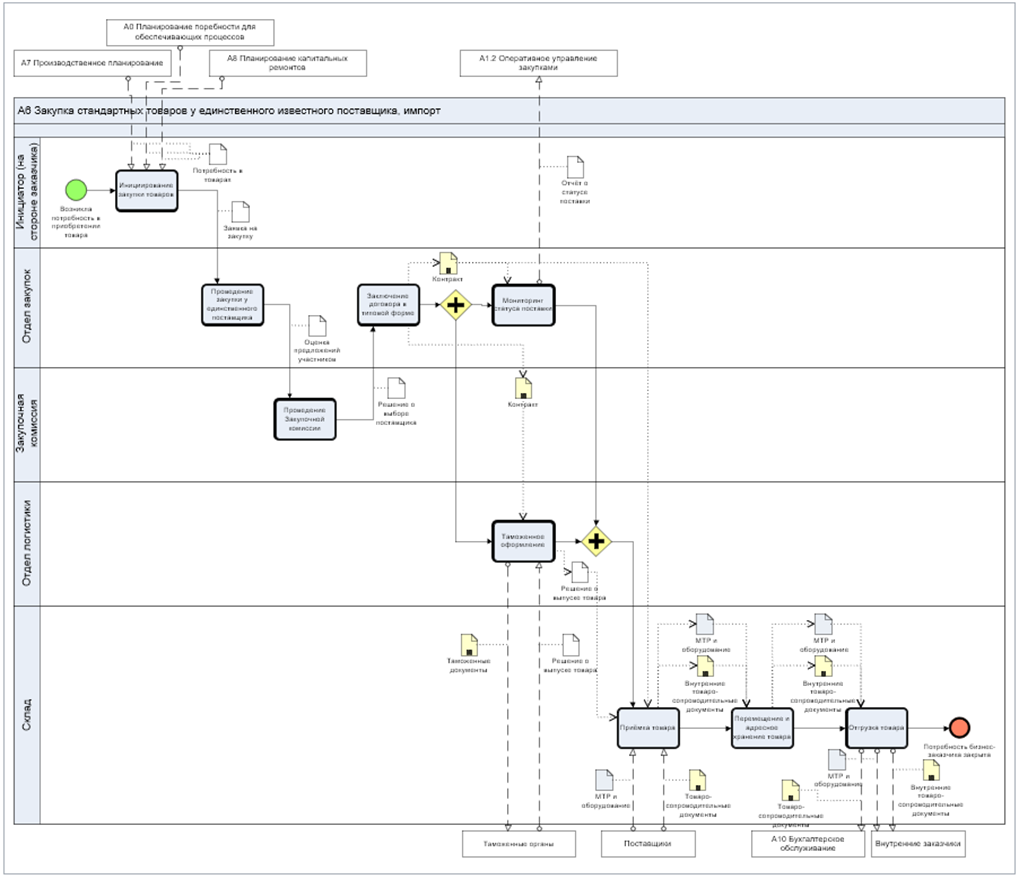This screenshot has width=1019, height=879.
Task: Select the Оценка предложений участников document icon
Action: pos(317,326)
